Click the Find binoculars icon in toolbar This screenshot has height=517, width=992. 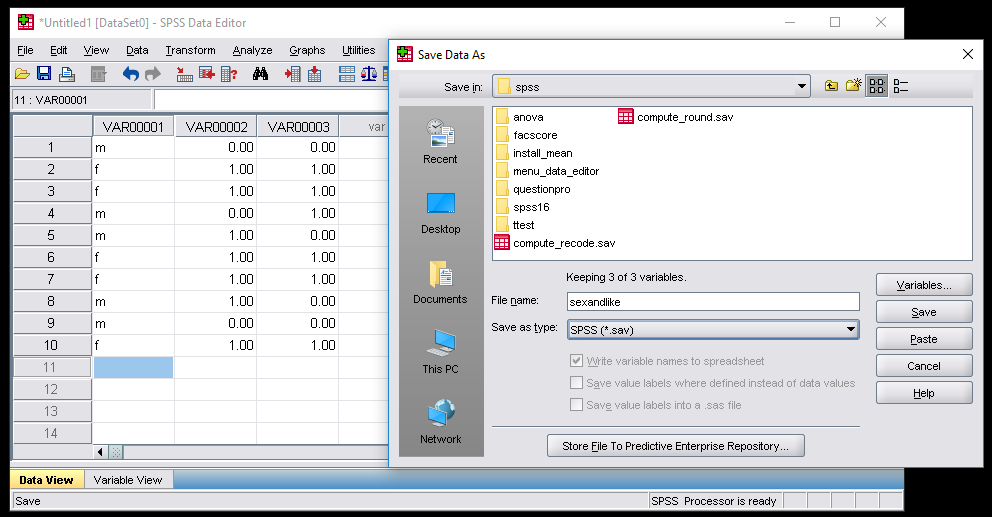coord(261,74)
